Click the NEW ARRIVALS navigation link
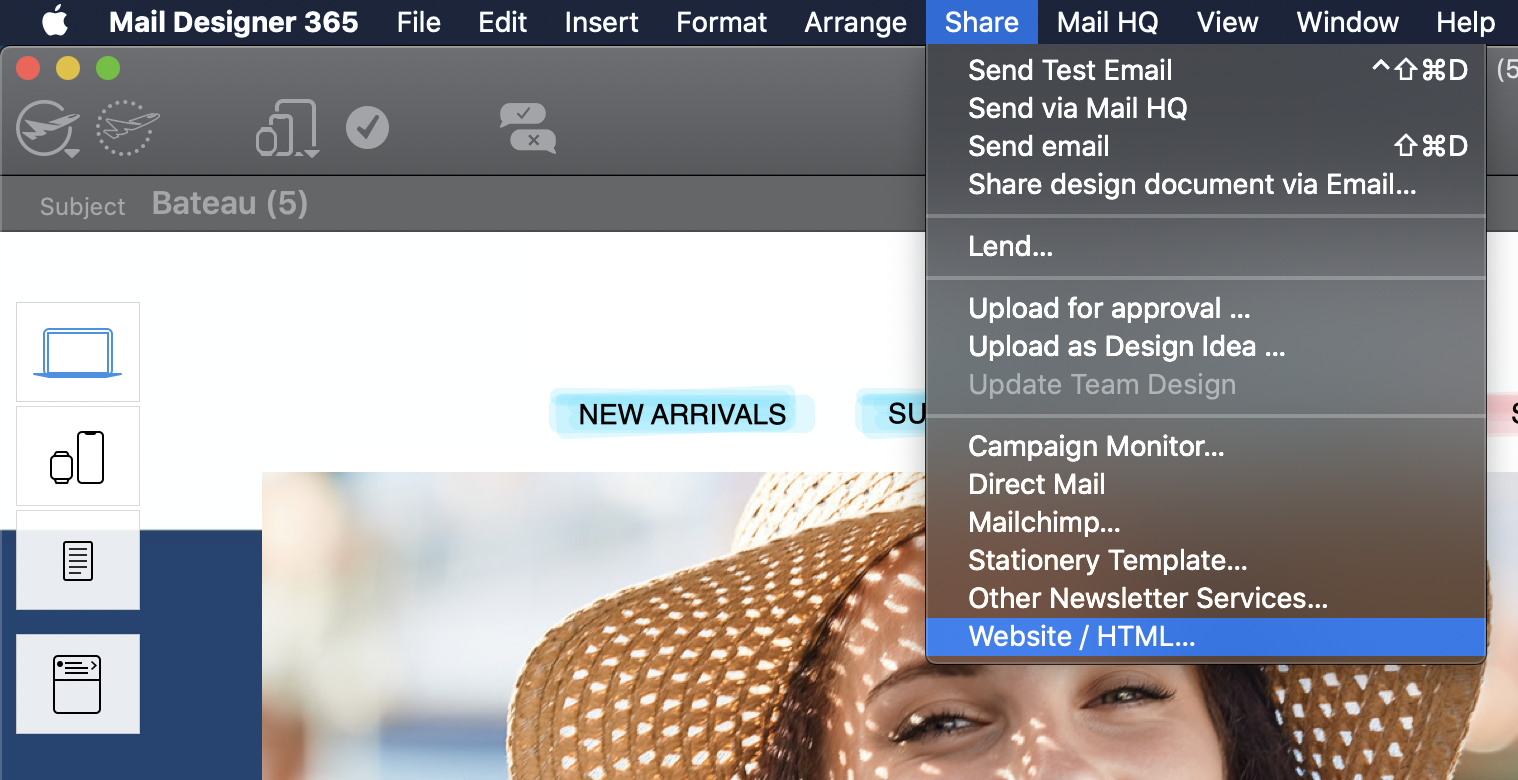The width and height of the screenshot is (1518, 780). coord(682,414)
